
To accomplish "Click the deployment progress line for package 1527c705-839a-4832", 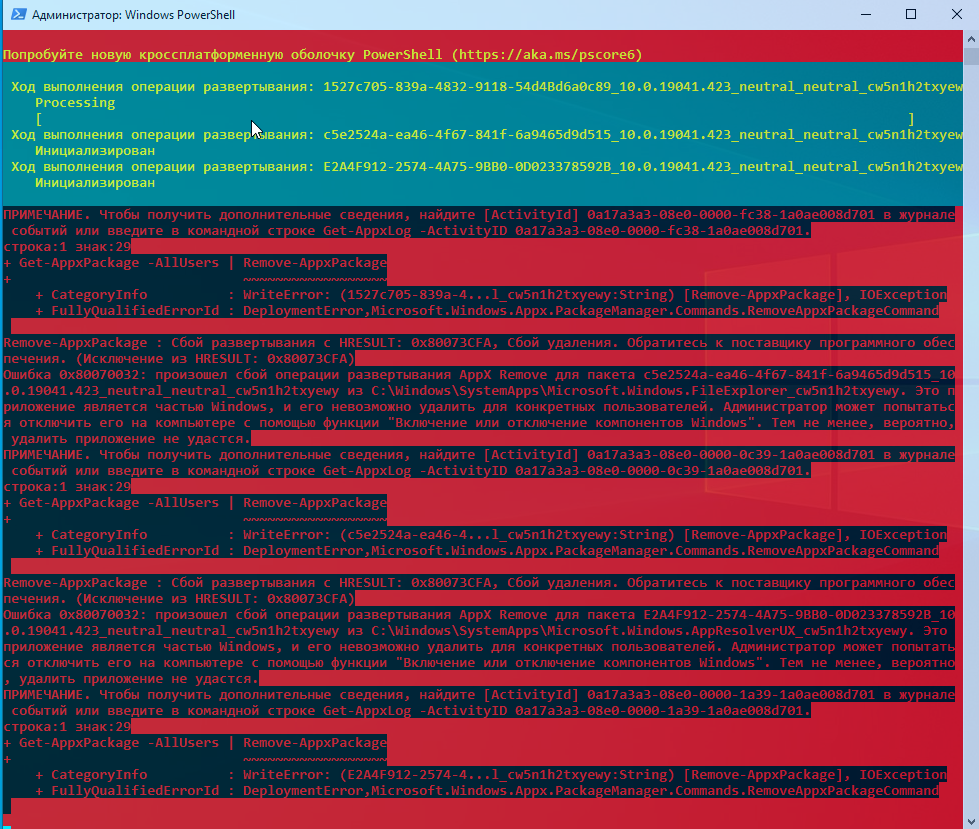I will [486, 87].
